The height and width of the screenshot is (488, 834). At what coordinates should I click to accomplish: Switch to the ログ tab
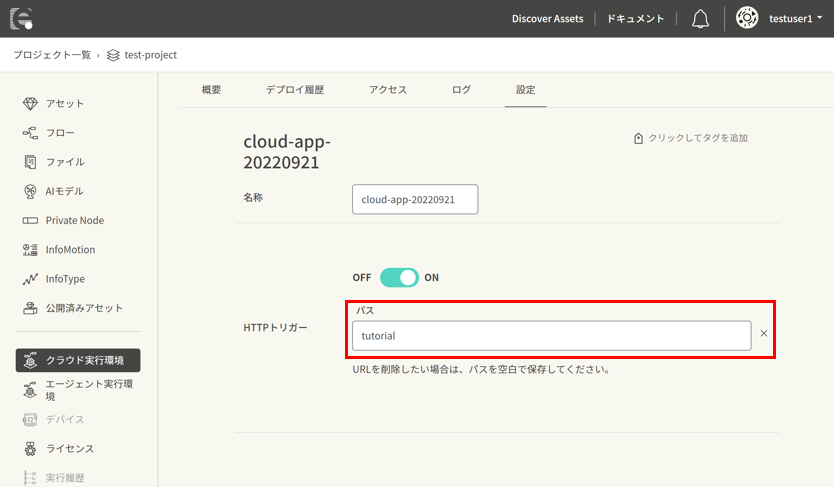[x=461, y=90]
